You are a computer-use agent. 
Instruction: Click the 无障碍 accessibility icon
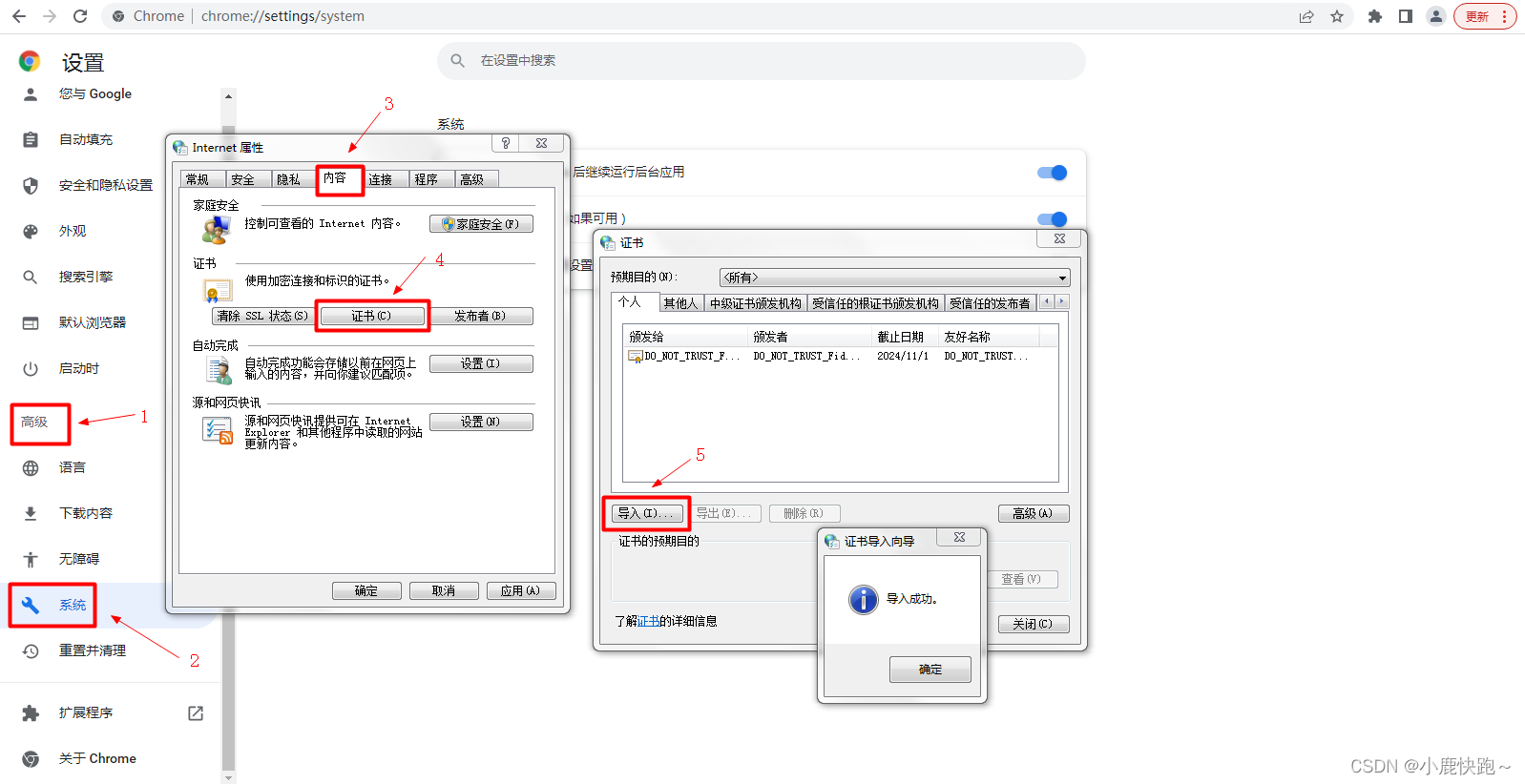click(x=31, y=559)
